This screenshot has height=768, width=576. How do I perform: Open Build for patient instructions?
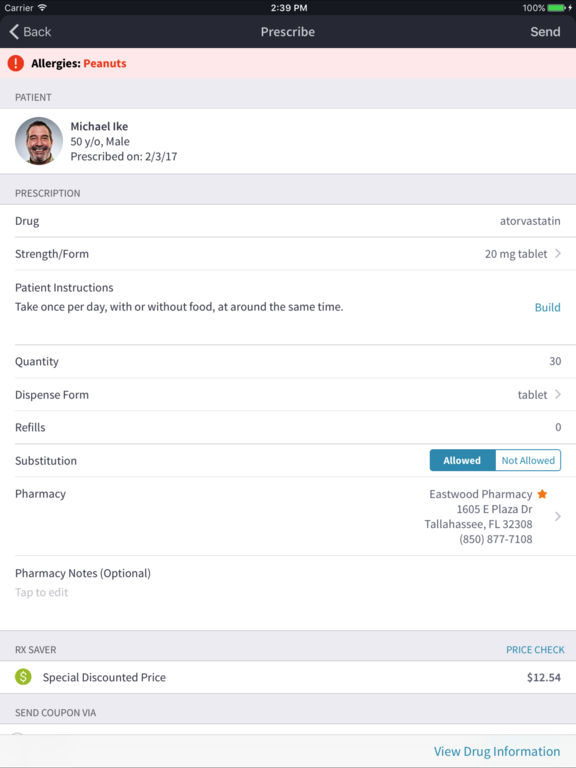(x=547, y=308)
